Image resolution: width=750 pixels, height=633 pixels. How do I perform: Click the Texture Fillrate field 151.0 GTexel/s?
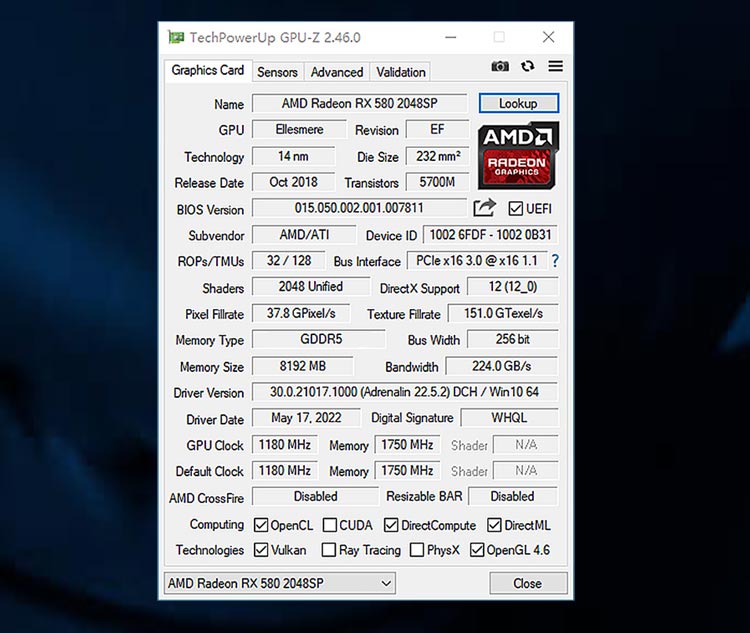coord(503,313)
